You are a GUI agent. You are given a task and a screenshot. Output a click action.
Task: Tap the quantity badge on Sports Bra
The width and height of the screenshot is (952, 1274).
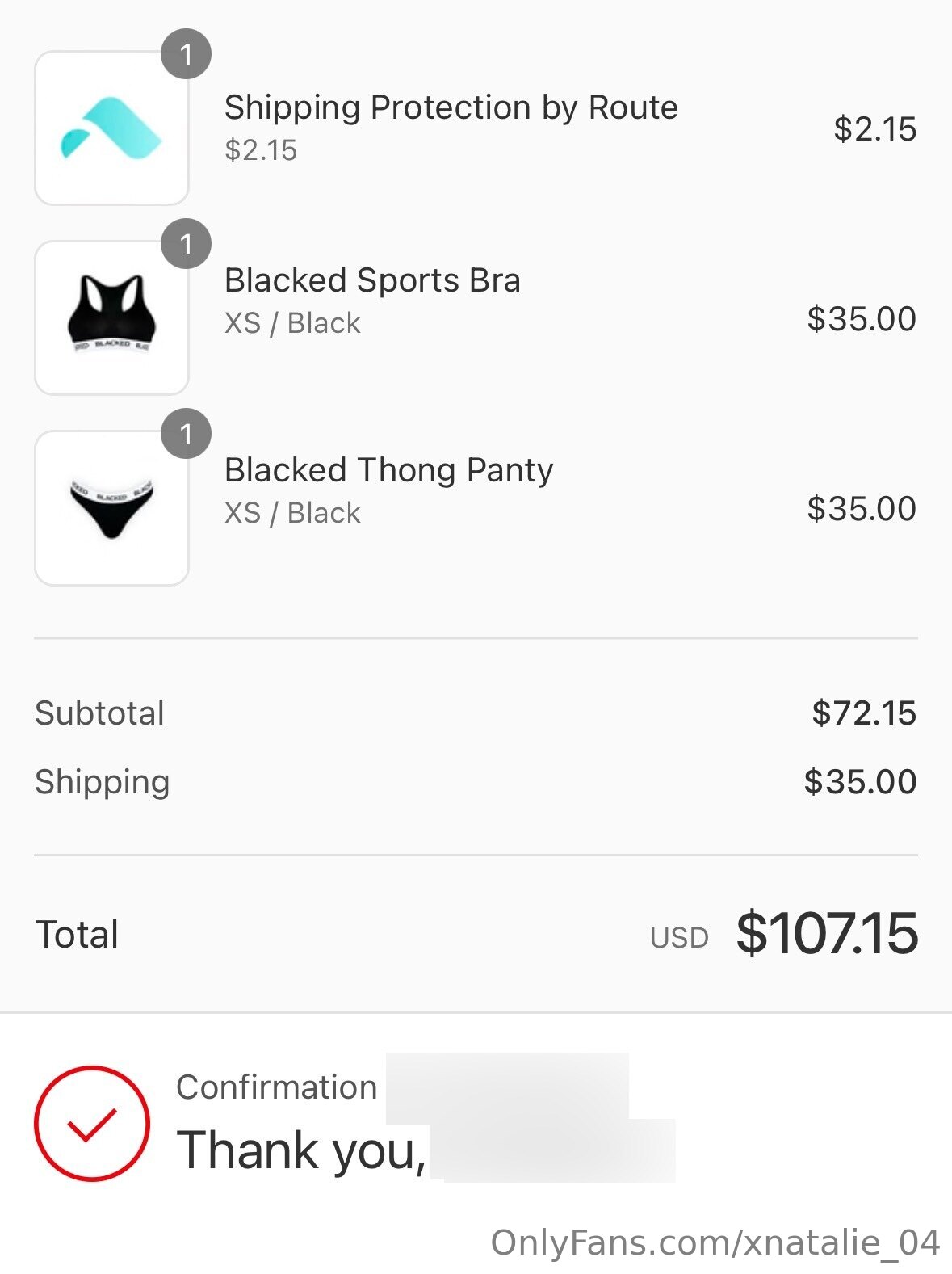(x=186, y=243)
